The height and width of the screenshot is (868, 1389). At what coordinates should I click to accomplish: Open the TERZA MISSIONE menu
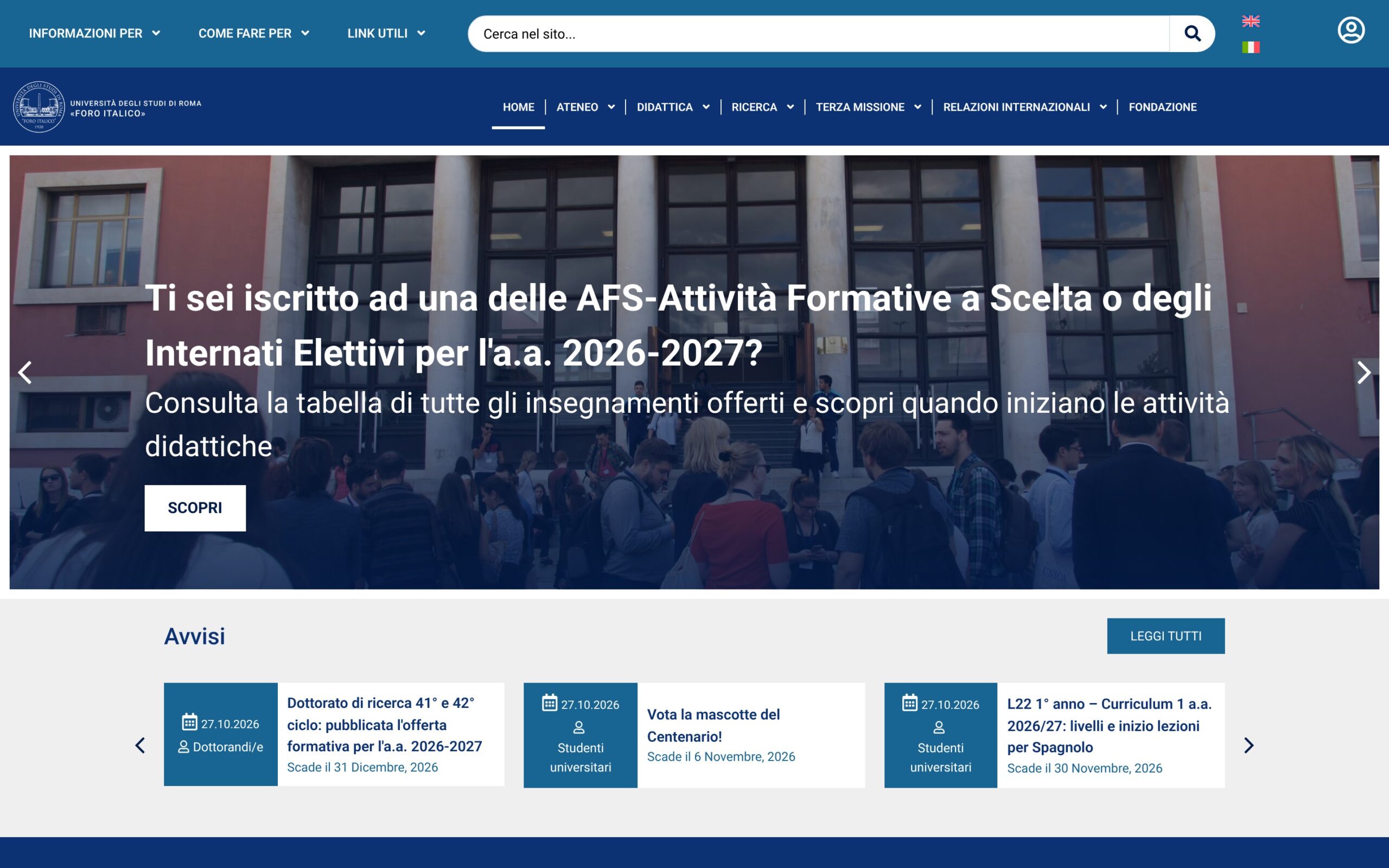(x=869, y=107)
